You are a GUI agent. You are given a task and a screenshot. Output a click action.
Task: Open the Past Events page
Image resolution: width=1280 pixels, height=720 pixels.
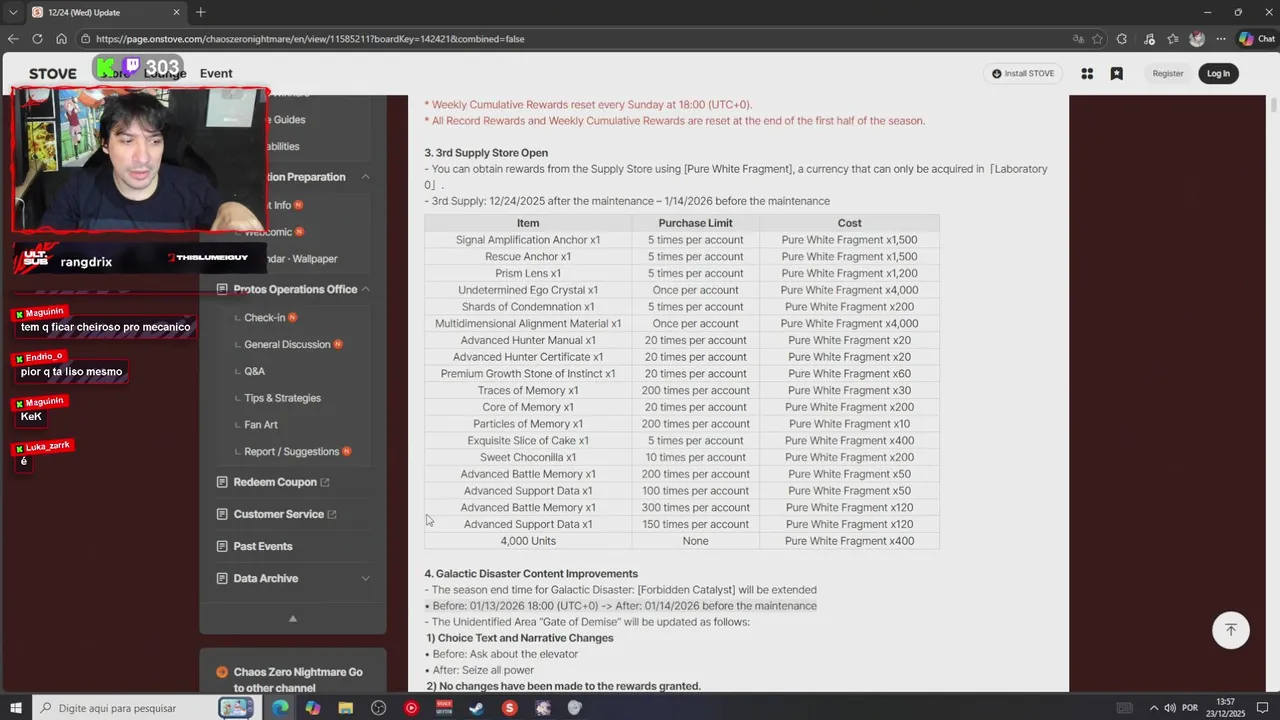[x=262, y=546]
